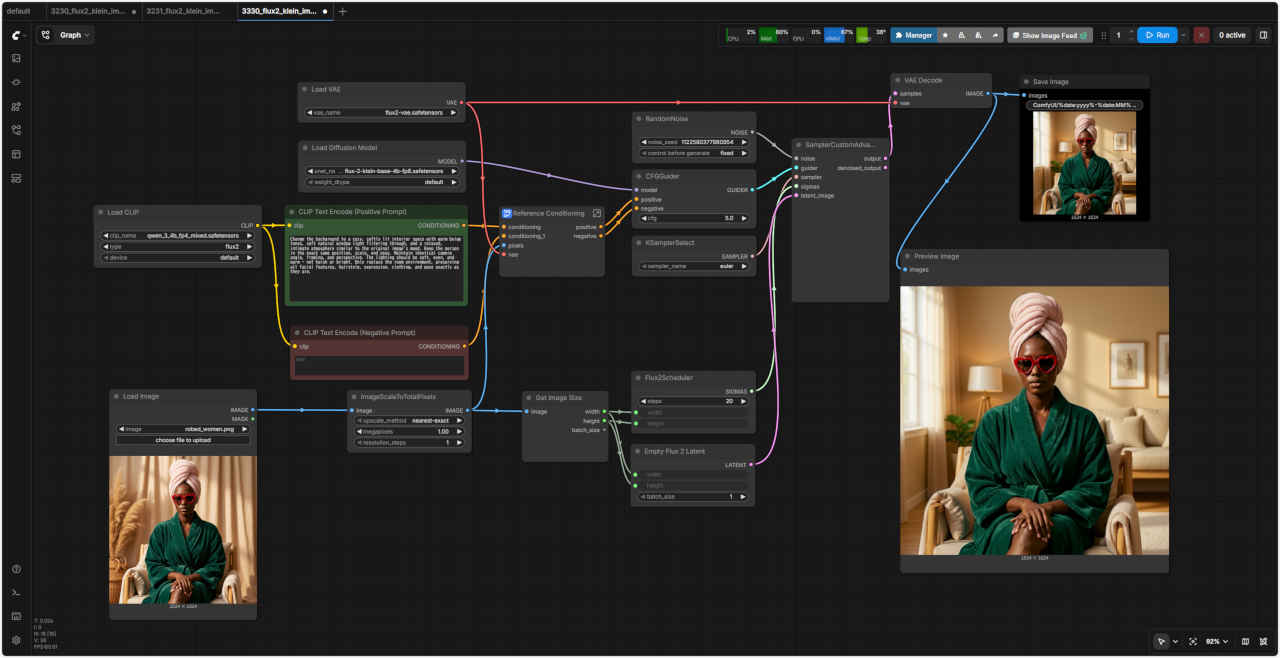Click the positive prompt text area
The image size is (1280, 658).
(x=376, y=270)
